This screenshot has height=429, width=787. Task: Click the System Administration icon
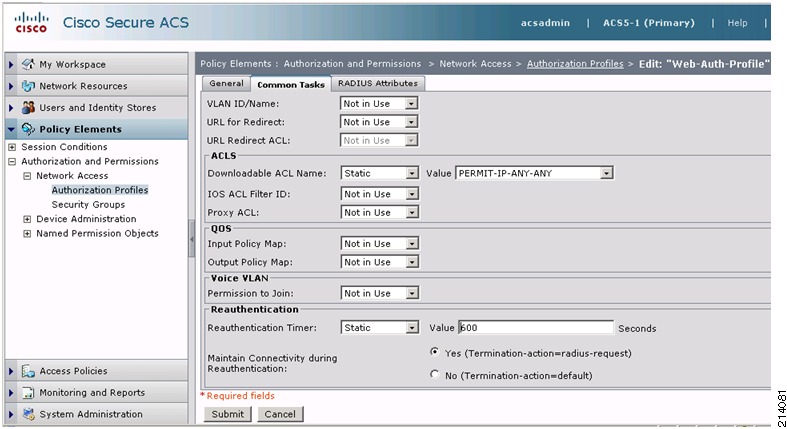(28, 414)
